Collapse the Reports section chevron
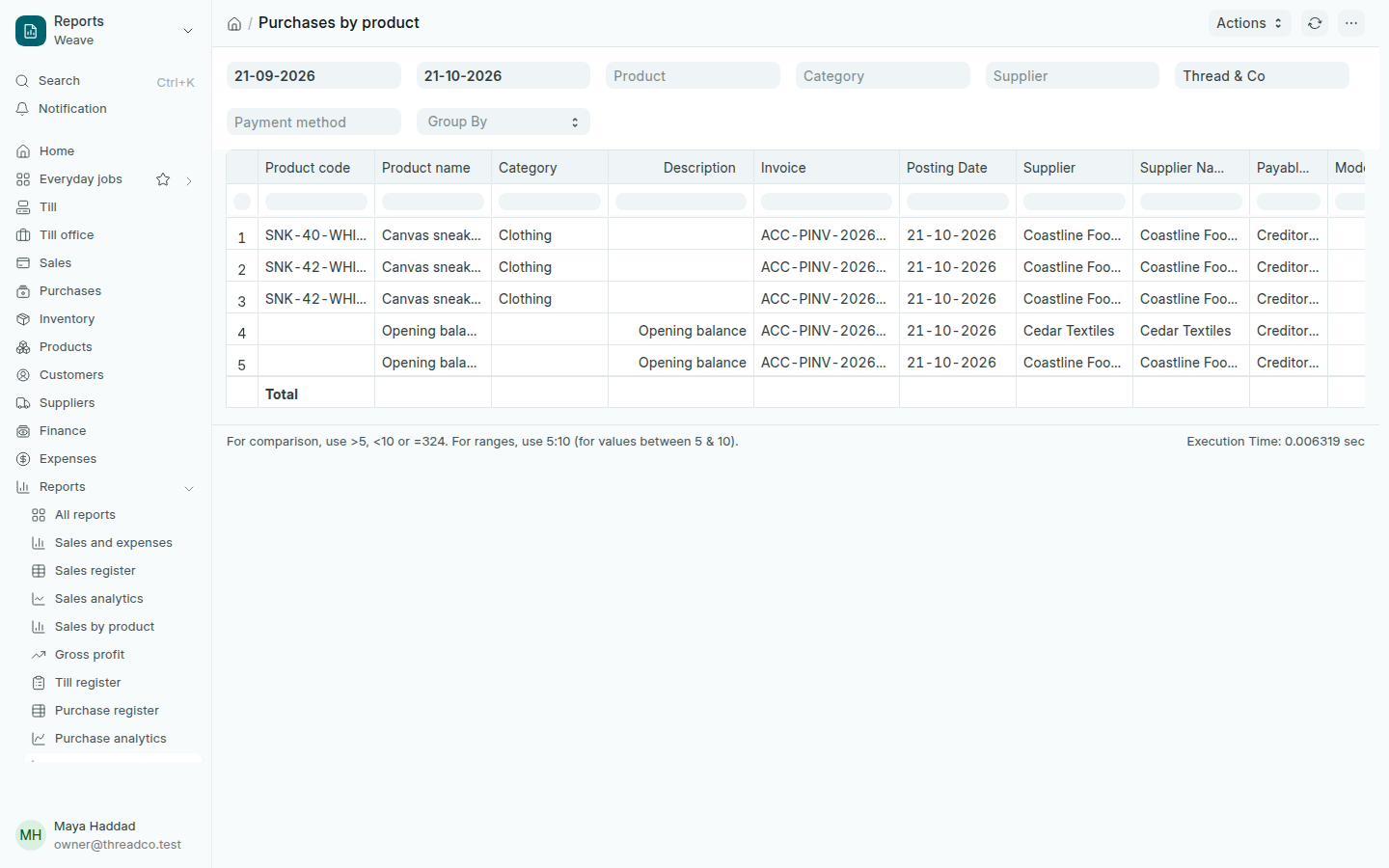The height and width of the screenshot is (868, 1389). click(x=189, y=488)
